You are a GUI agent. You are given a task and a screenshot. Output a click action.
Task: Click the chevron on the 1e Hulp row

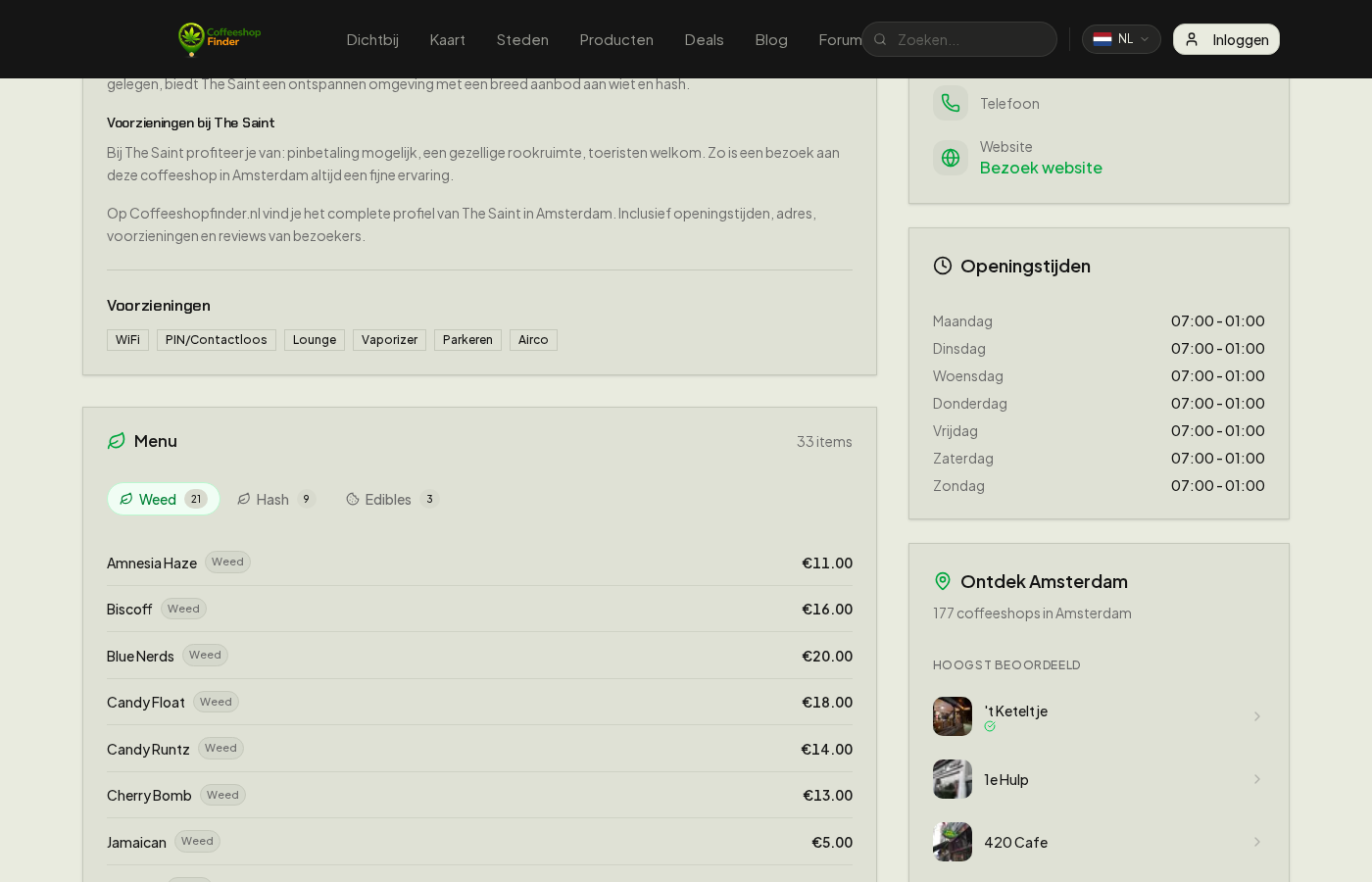click(x=1256, y=779)
